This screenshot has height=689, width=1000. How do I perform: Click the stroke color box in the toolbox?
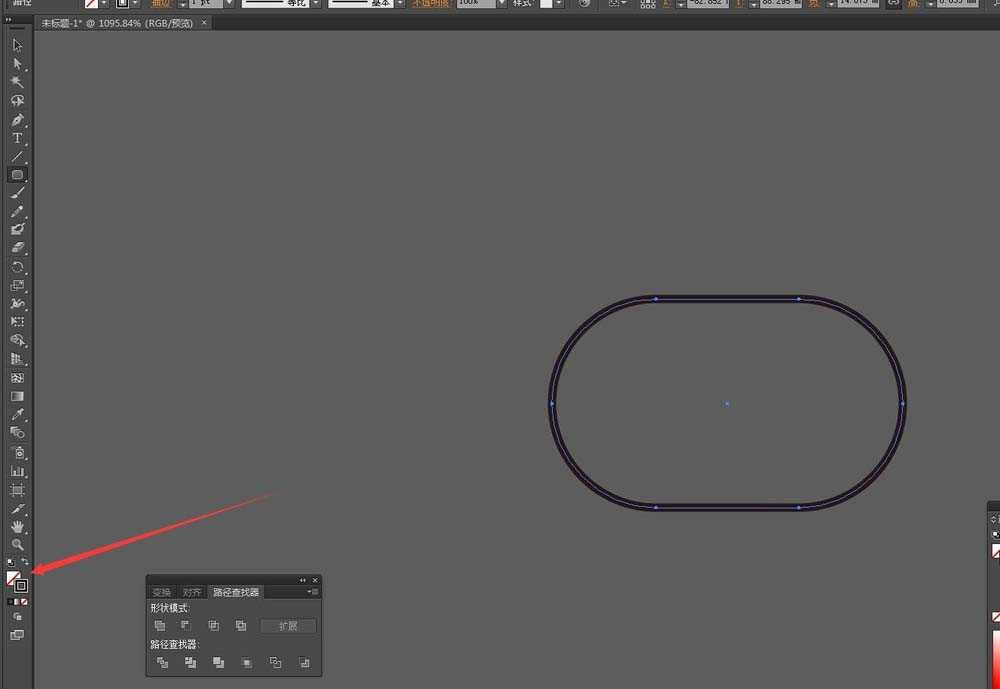point(21,586)
